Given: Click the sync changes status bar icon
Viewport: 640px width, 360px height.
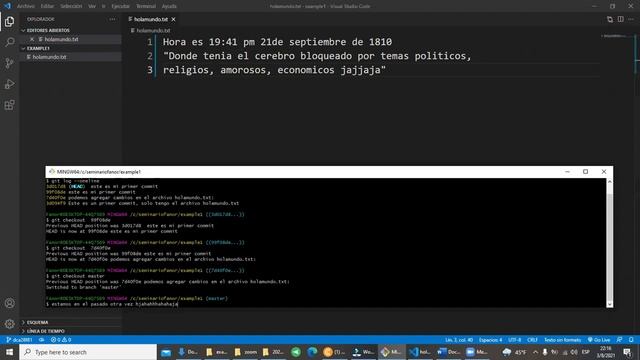Looking at the screenshot, I should tap(42, 340).
